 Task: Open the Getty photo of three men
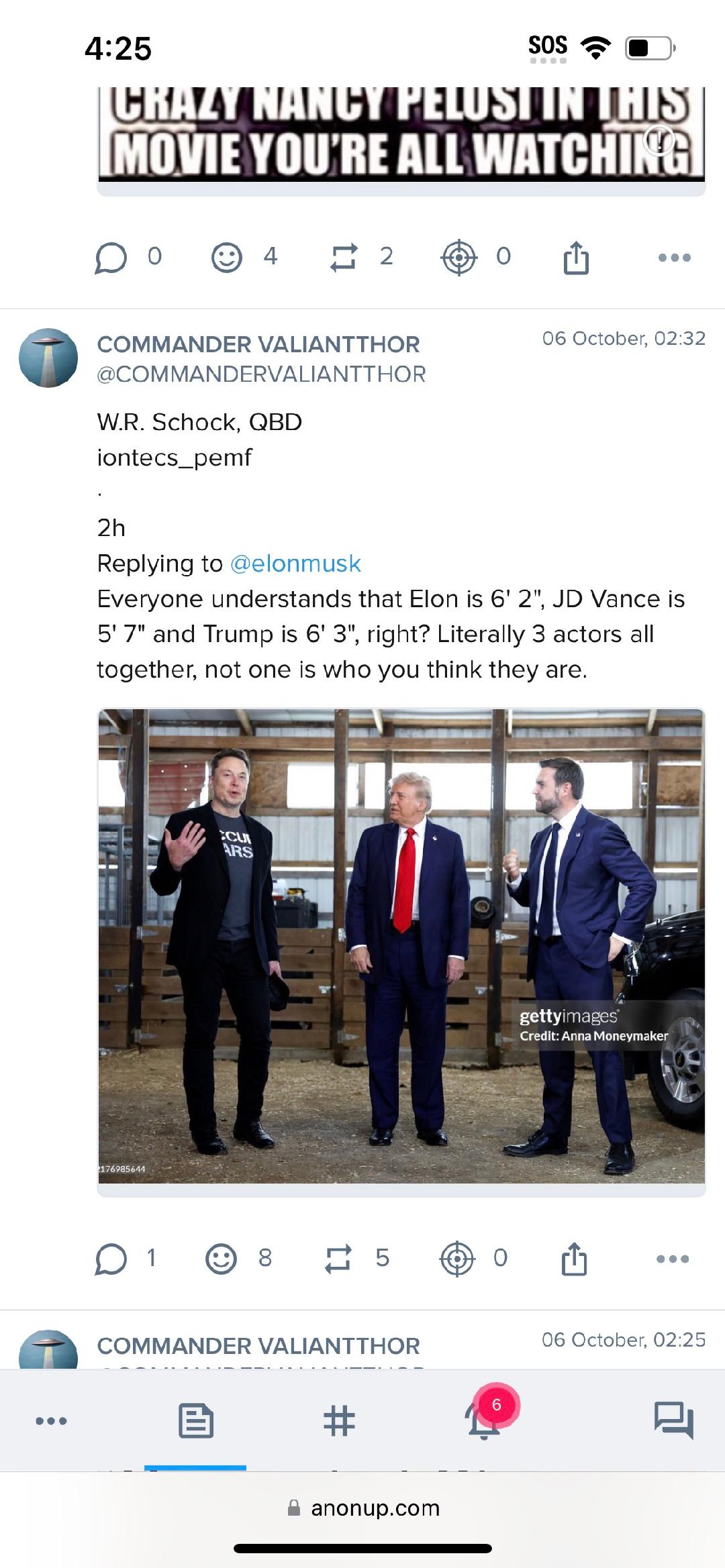(401, 946)
